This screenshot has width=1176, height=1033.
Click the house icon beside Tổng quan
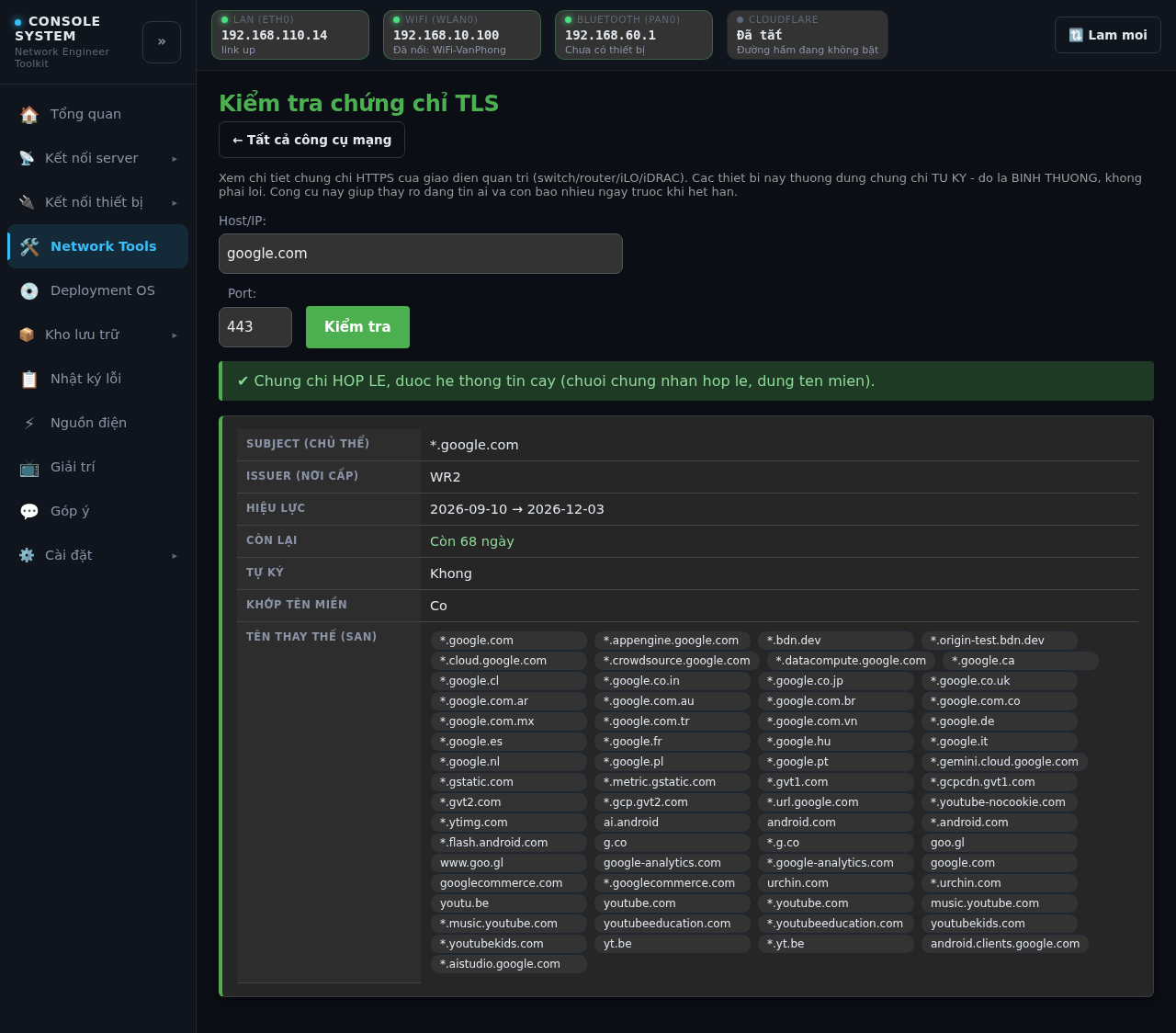(x=29, y=114)
